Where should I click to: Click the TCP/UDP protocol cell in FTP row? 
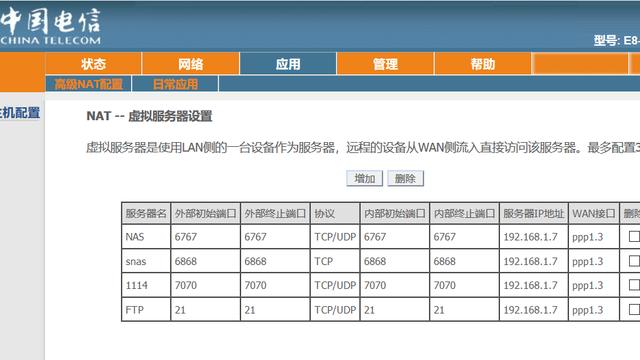tap(335, 310)
